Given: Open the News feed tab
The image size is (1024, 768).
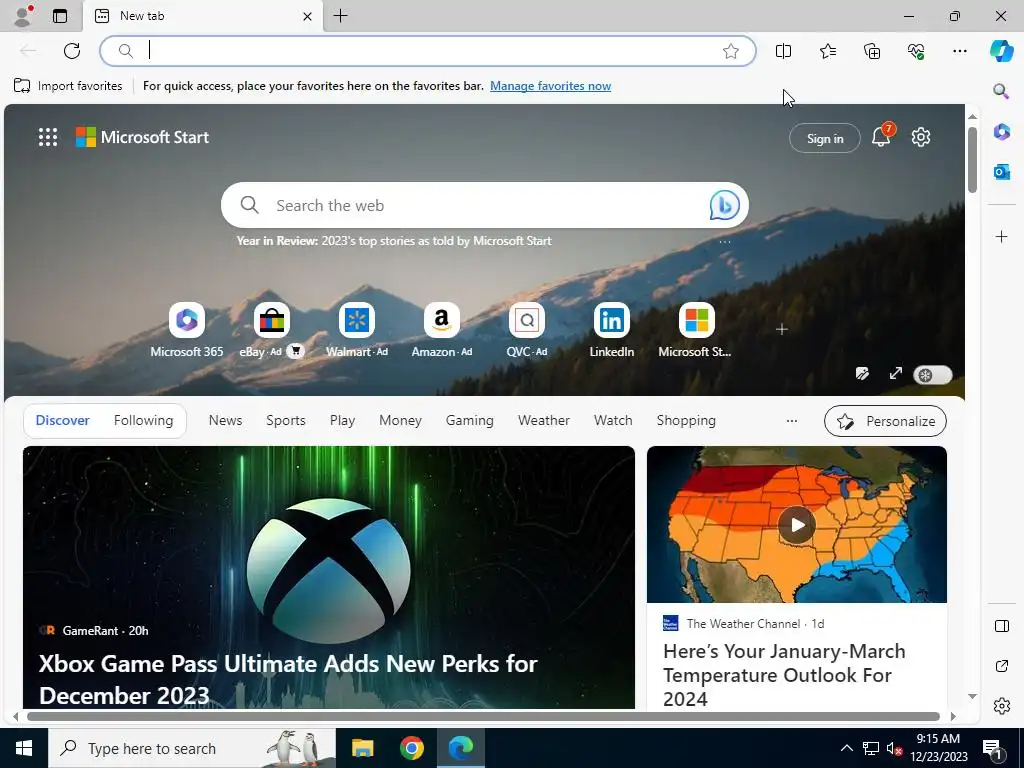Looking at the screenshot, I should (x=225, y=421).
